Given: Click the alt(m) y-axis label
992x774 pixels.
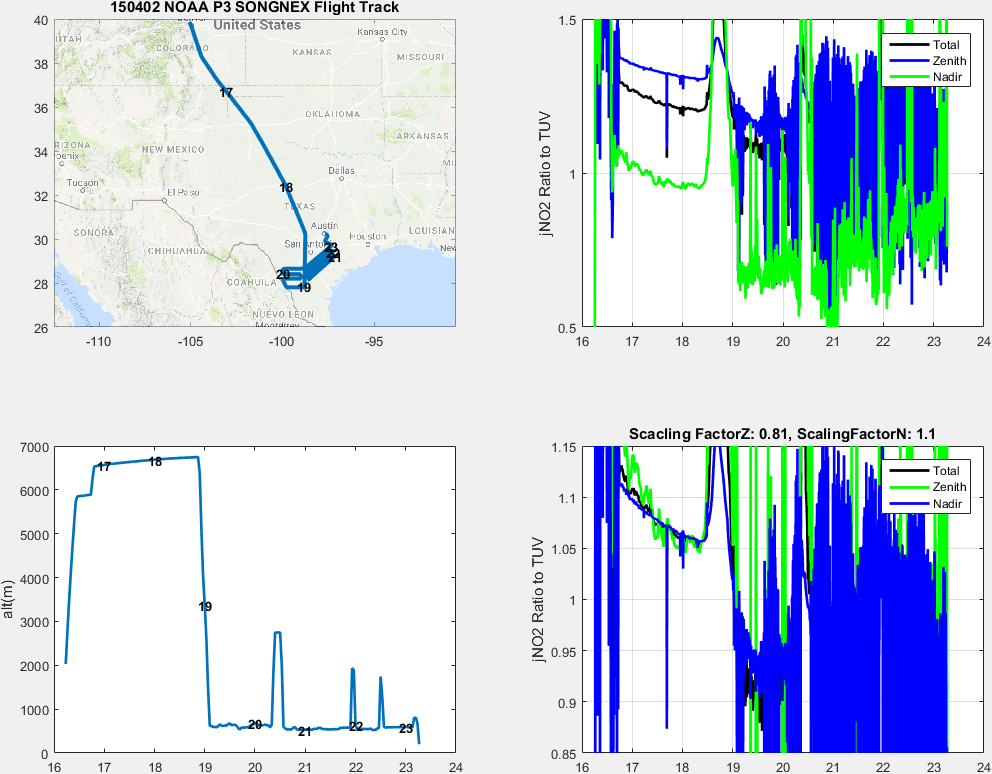Looking at the screenshot, I should coord(10,600).
